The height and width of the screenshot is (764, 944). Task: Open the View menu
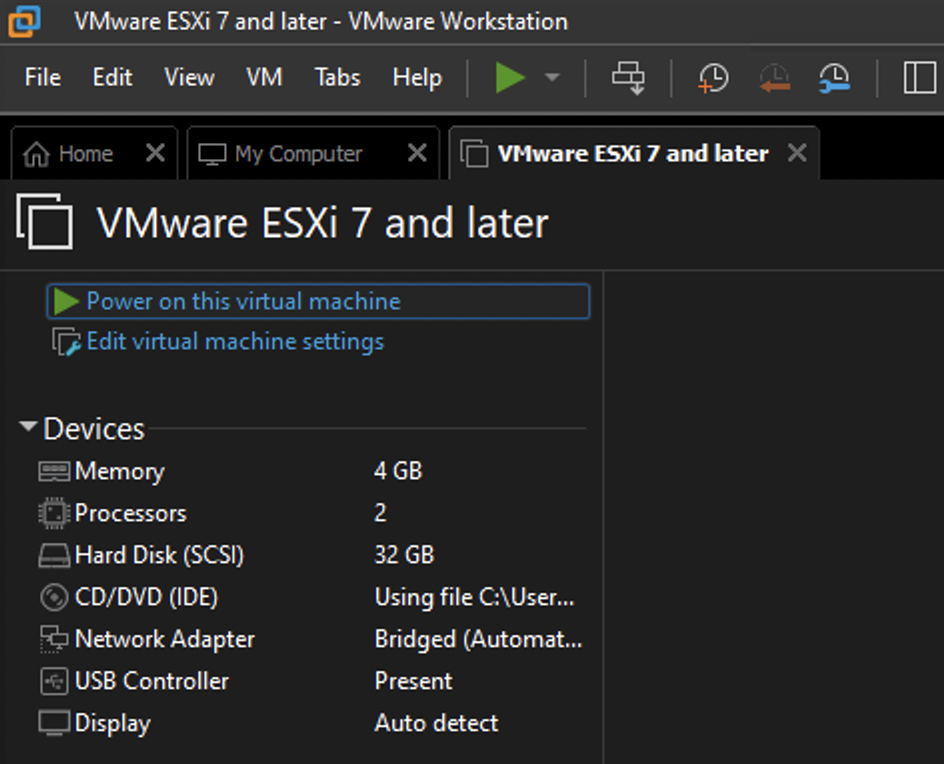coord(189,78)
